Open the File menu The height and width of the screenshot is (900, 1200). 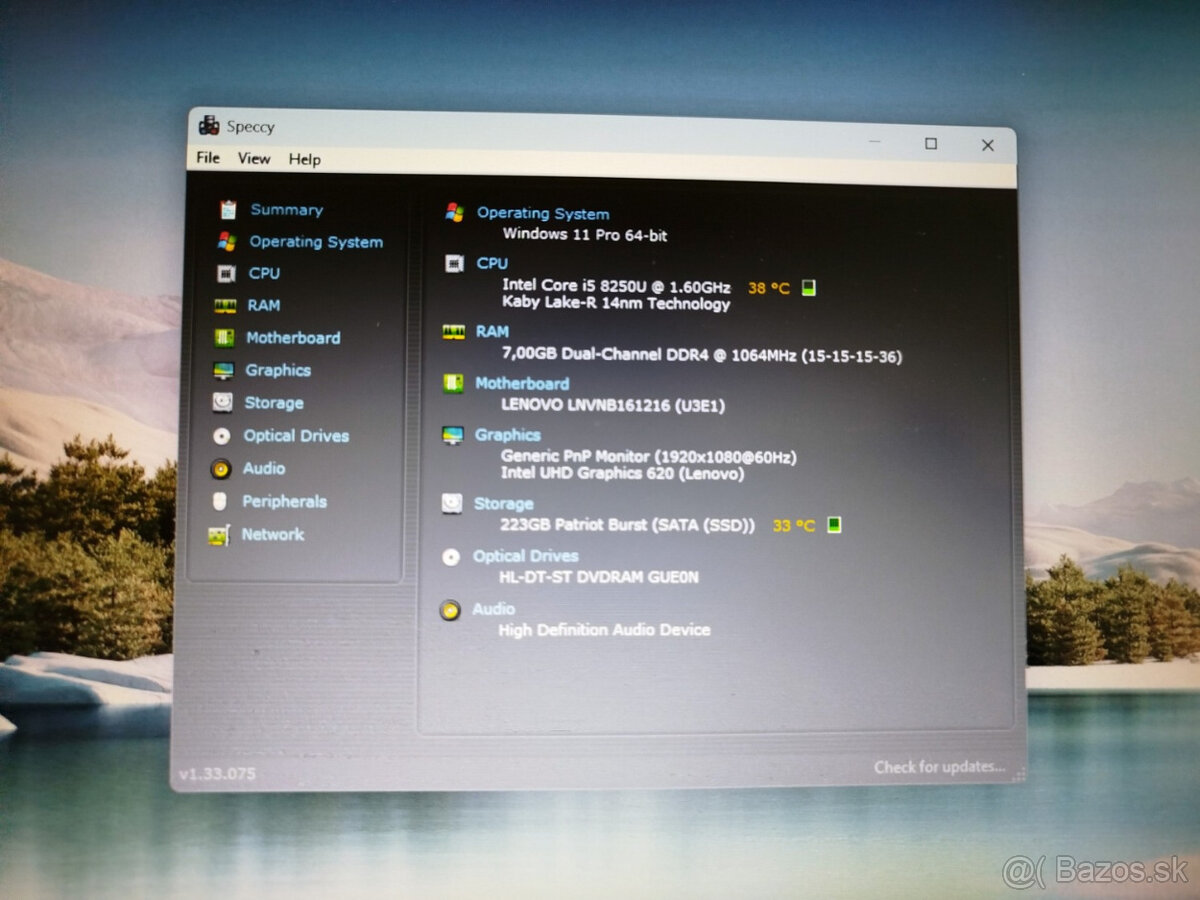[x=207, y=159]
